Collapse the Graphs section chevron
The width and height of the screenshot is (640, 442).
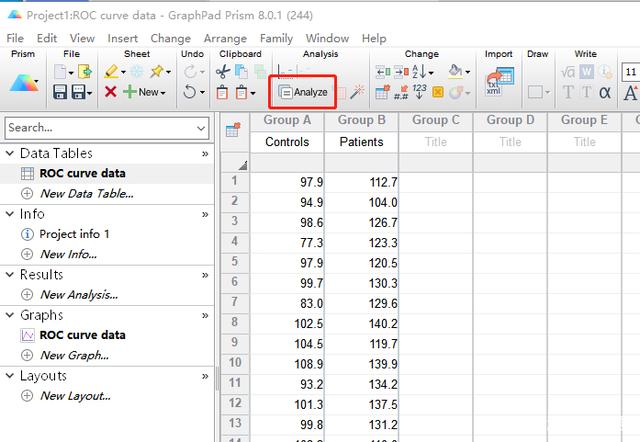[x=10, y=315]
